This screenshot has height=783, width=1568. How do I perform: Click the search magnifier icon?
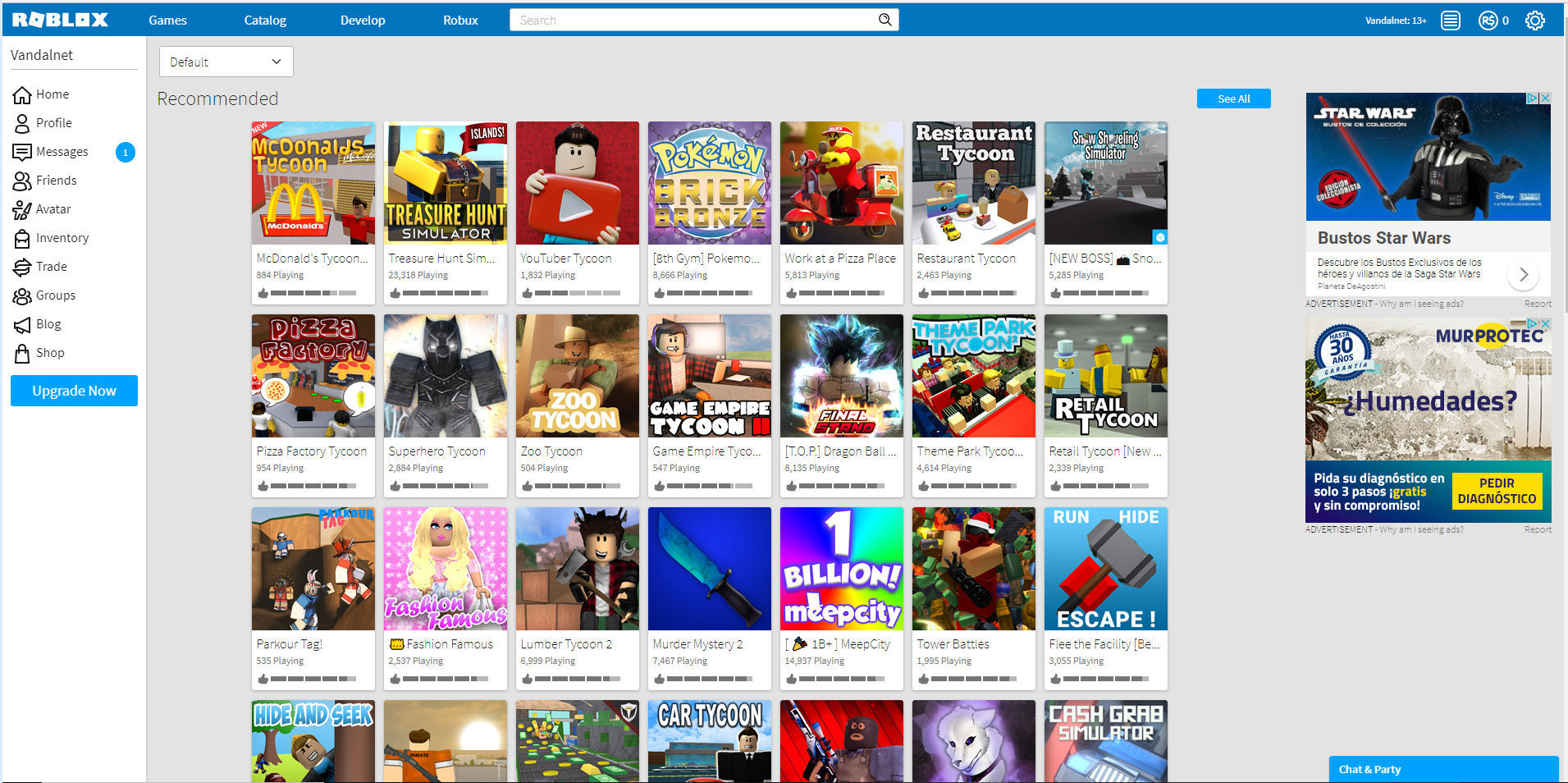click(x=885, y=20)
